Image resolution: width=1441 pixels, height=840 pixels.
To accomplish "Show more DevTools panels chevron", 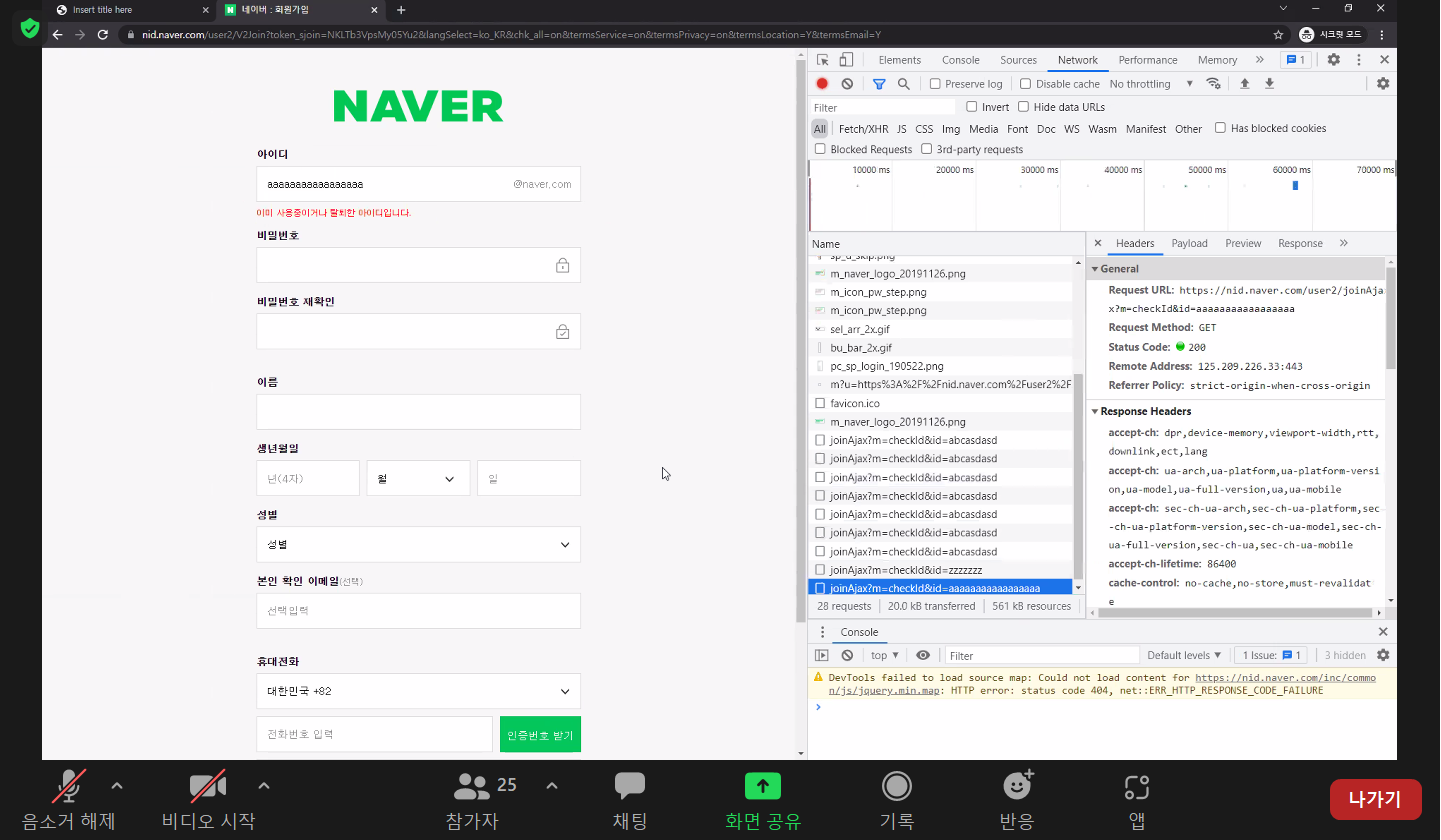I will (x=1259, y=60).
